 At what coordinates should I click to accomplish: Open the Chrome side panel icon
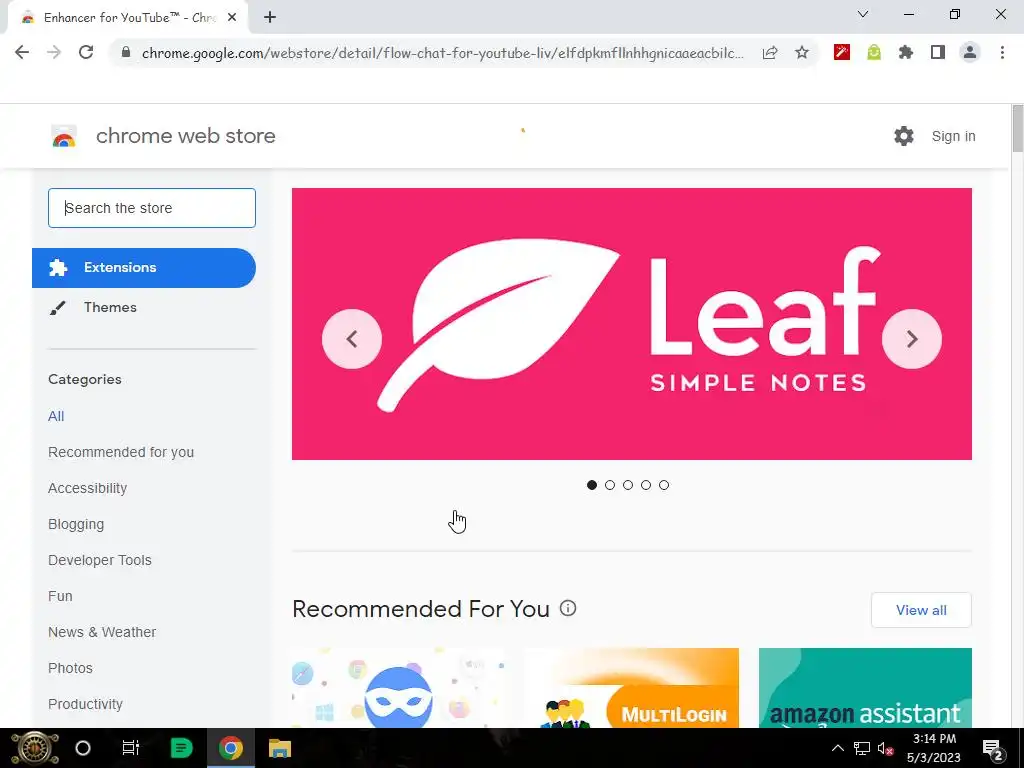[938, 53]
